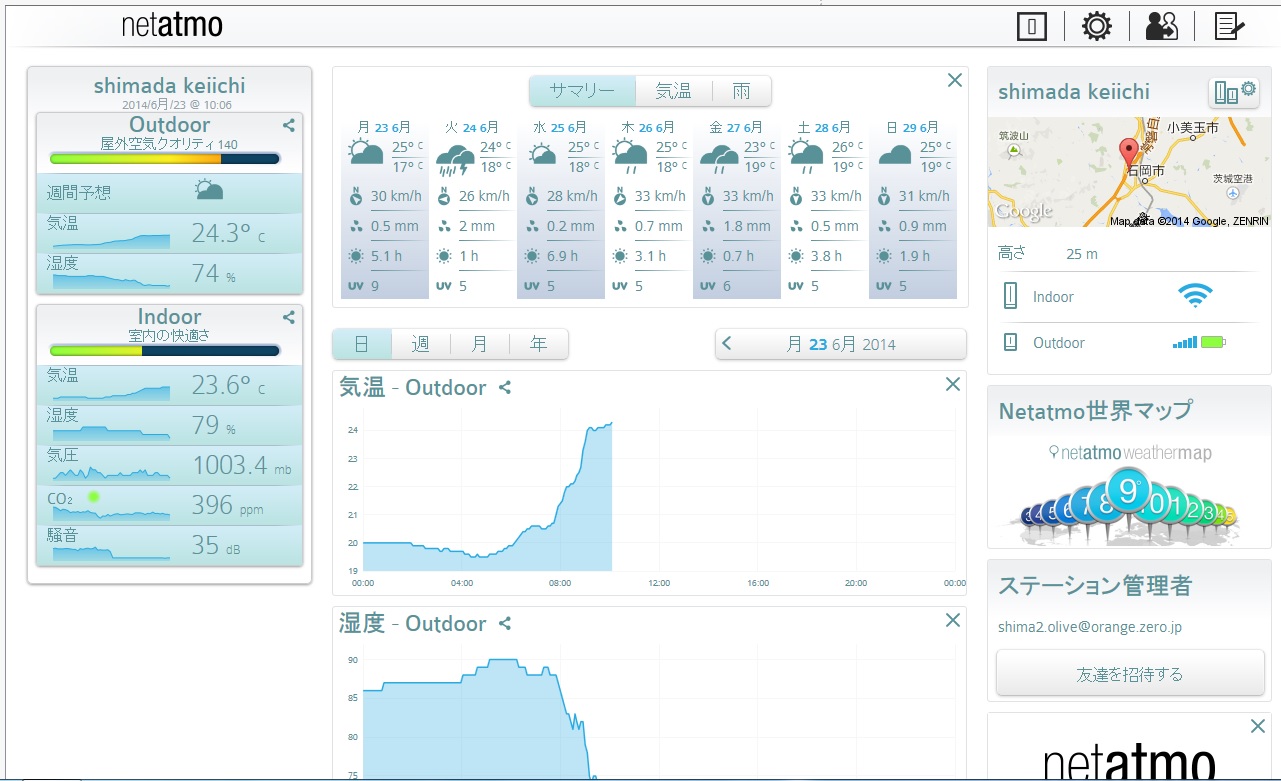The width and height of the screenshot is (1281, 781).
Task: Open station settings icon beside shimada keiichi map
Action: point(1234,92)
